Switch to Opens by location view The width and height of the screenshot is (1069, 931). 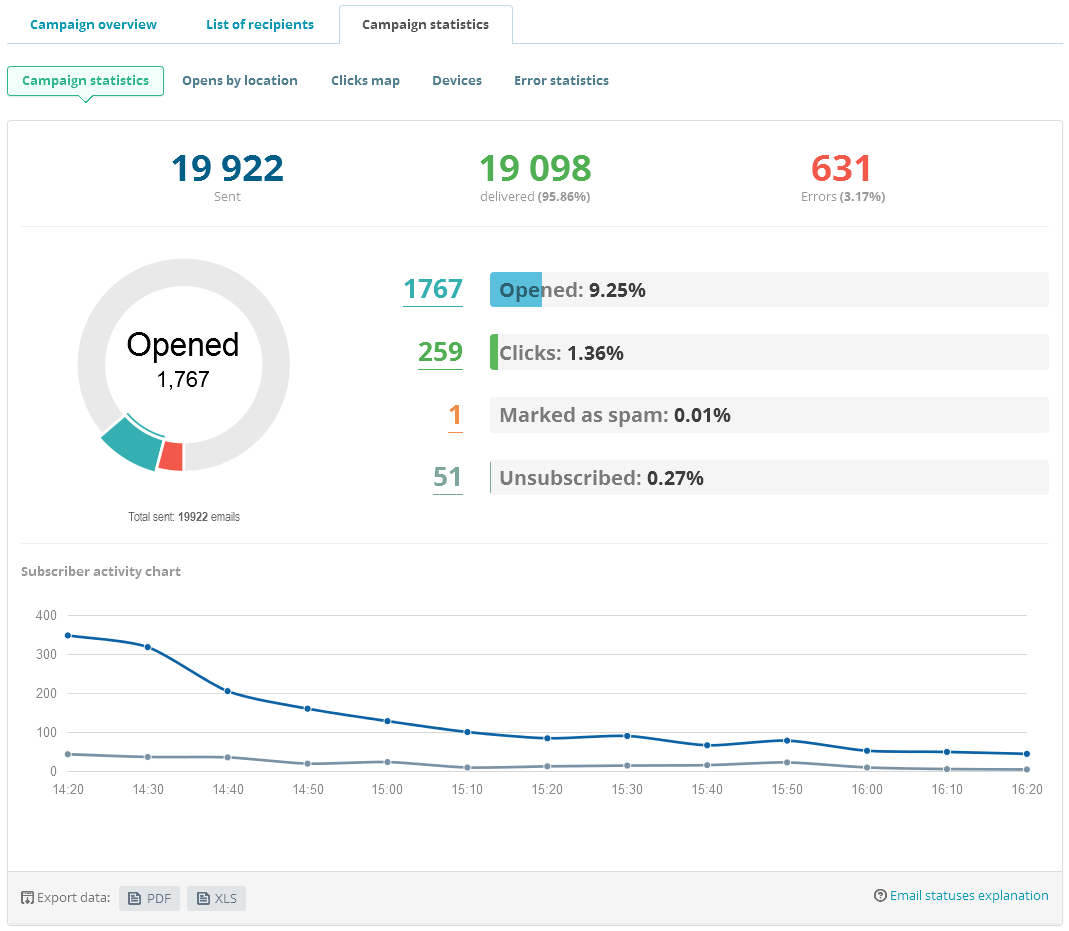240,80
